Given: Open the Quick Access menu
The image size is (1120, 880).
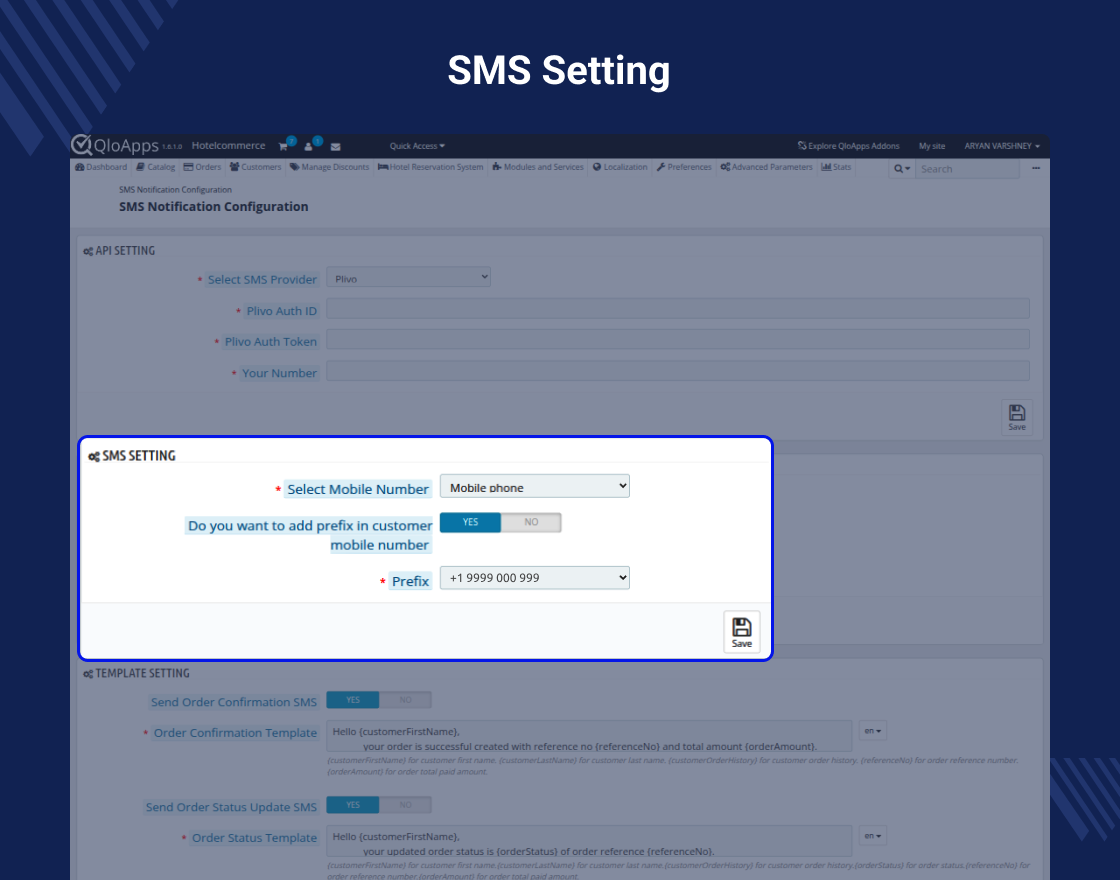Looking at the screenshot, I should [417, 146].
